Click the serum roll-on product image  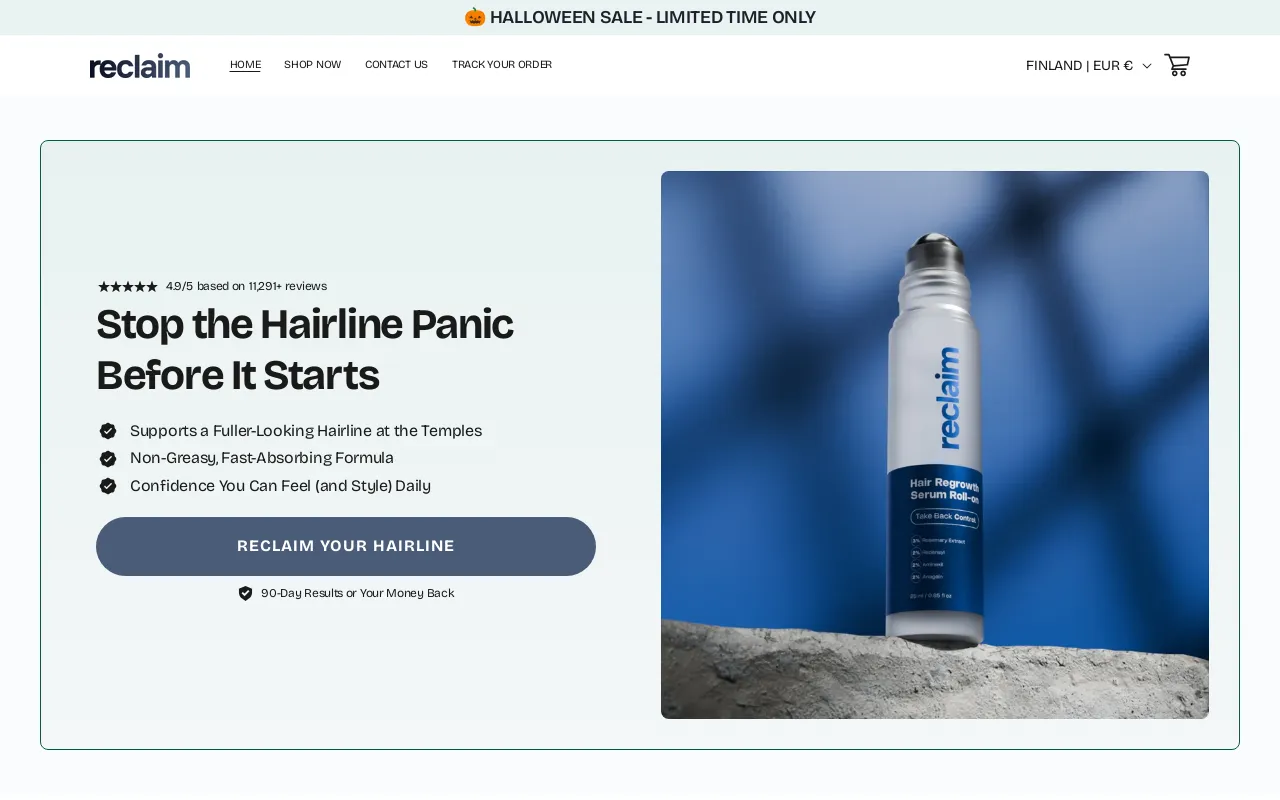click(935, 445)
